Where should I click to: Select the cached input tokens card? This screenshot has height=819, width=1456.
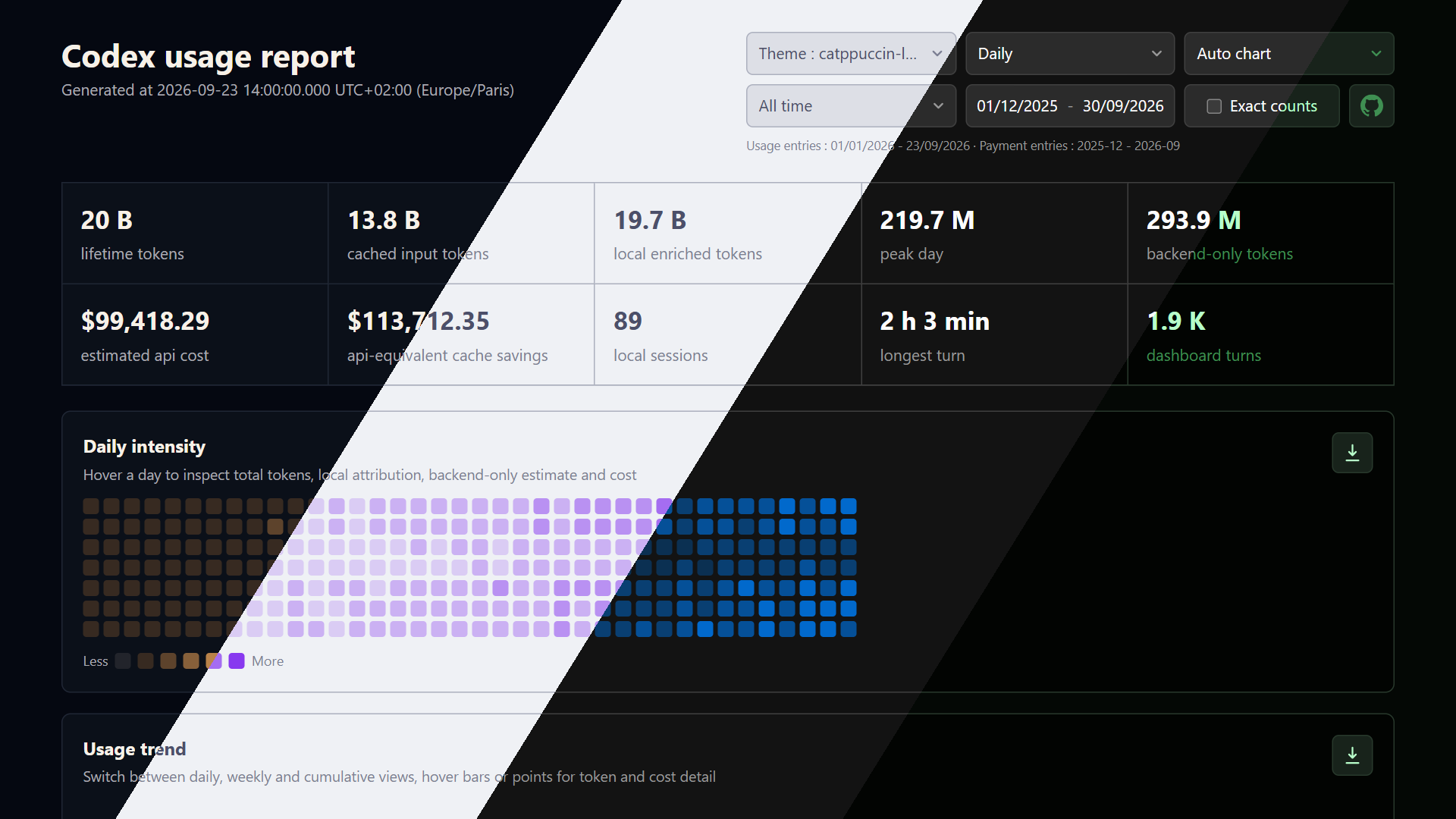click(x=461, y=234)
